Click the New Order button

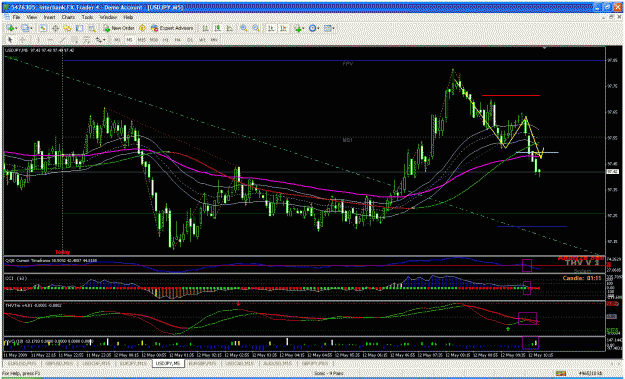point(119,28)
